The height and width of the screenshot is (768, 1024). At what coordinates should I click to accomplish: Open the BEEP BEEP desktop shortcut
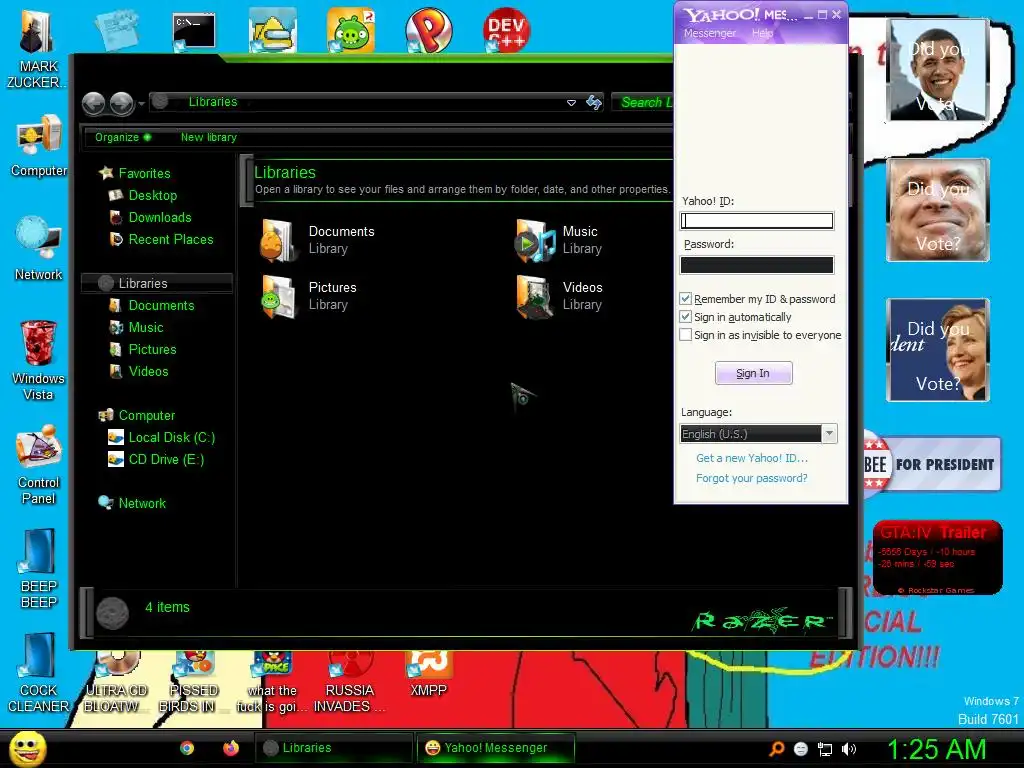click(x=39, y=569)
